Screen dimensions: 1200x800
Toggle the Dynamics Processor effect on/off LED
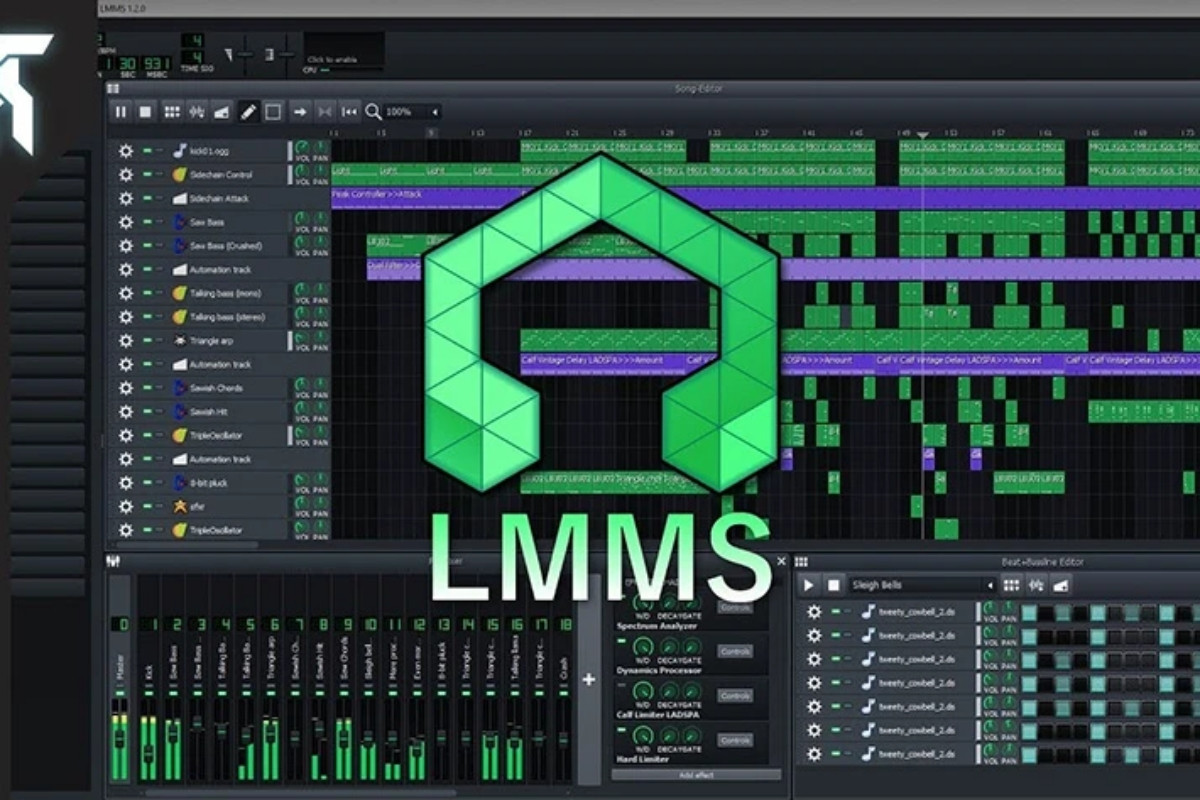(621, 640)
